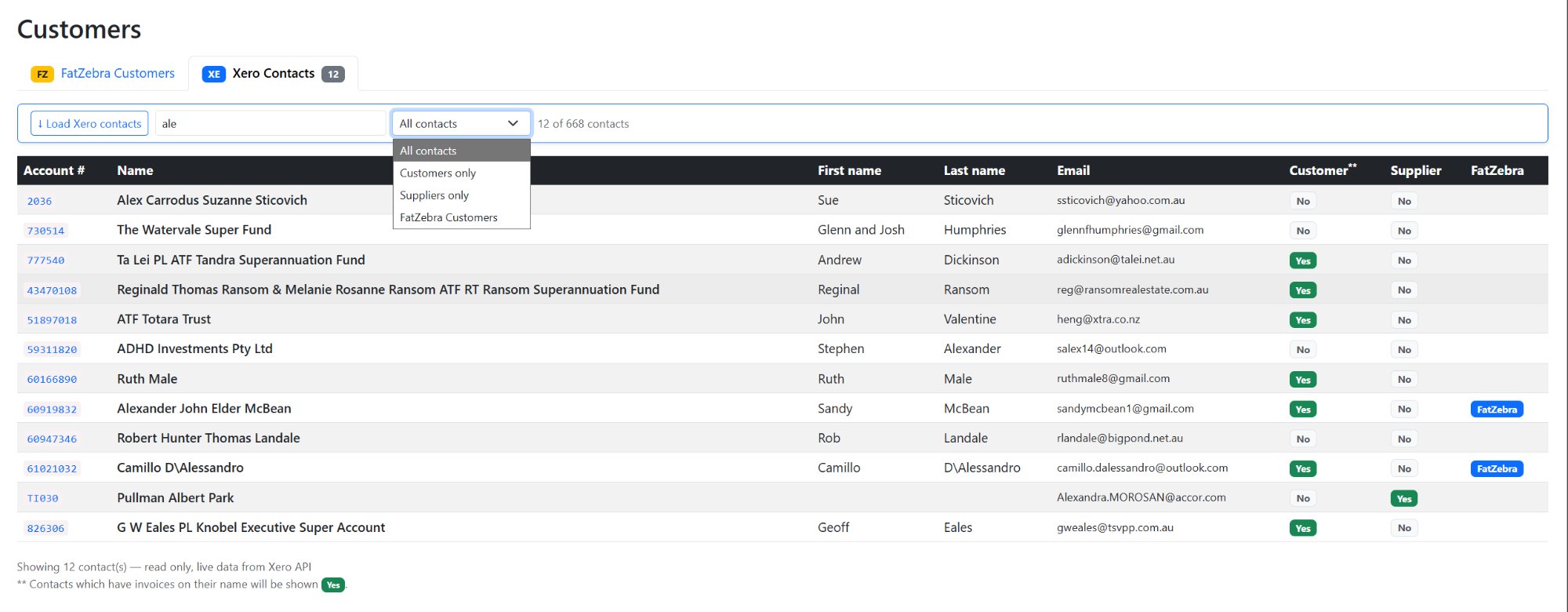Click FatZebra badge for Alexander John Elder McBean

1497,410
